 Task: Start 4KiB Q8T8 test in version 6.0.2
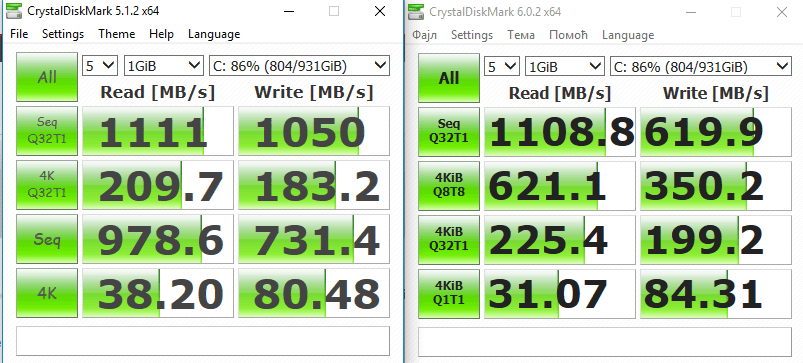(x=449, y=186)
